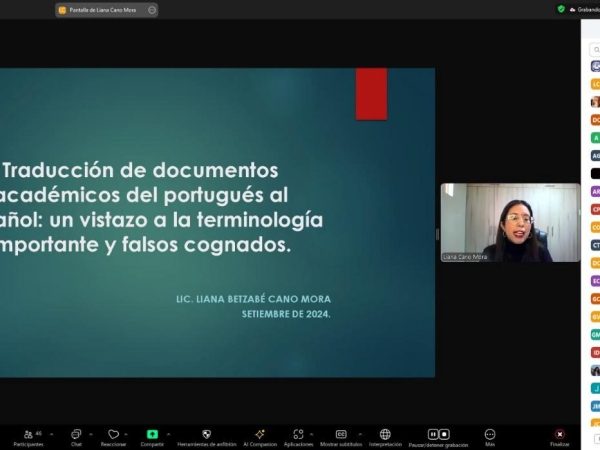Select the JM participant avatar
This screenshot has width=600, height=450.
tap(595, 406)
